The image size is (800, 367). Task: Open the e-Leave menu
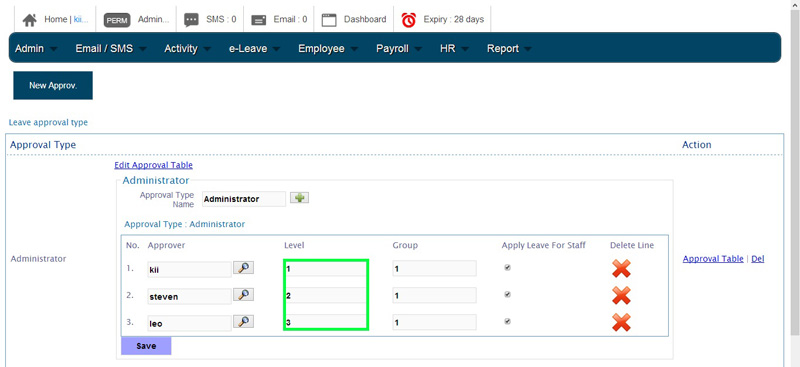coord(248,48)
